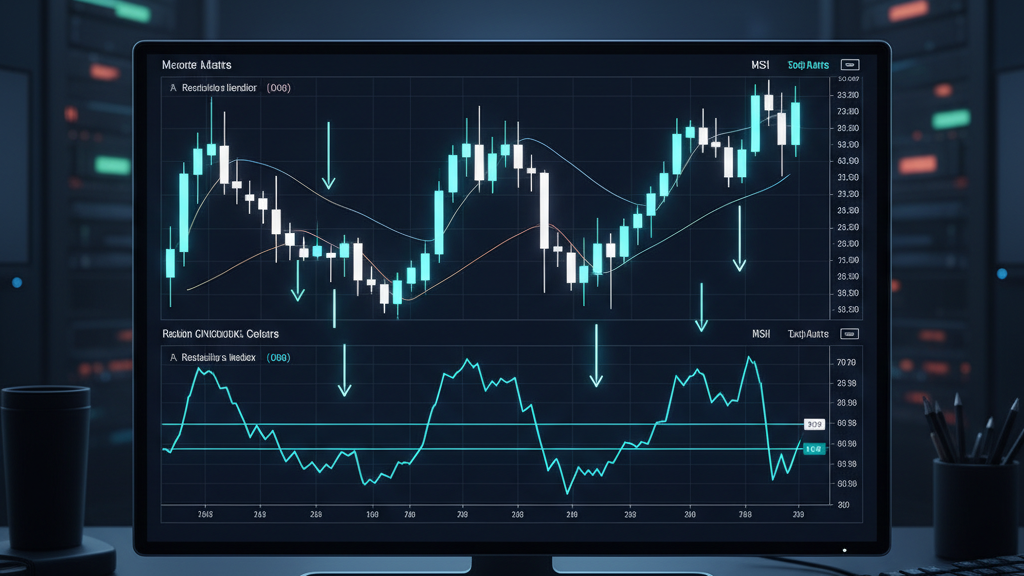This screenshot has width=1024, height=576.
Task: Open the Sodp Matts tab
Action: coord(808,64)
